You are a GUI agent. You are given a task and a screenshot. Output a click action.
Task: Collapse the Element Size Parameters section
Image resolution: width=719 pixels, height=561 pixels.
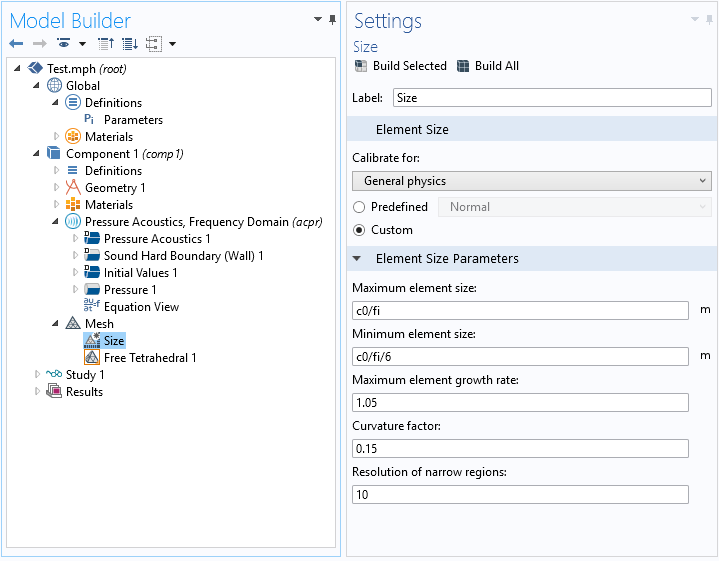(358, 259)
